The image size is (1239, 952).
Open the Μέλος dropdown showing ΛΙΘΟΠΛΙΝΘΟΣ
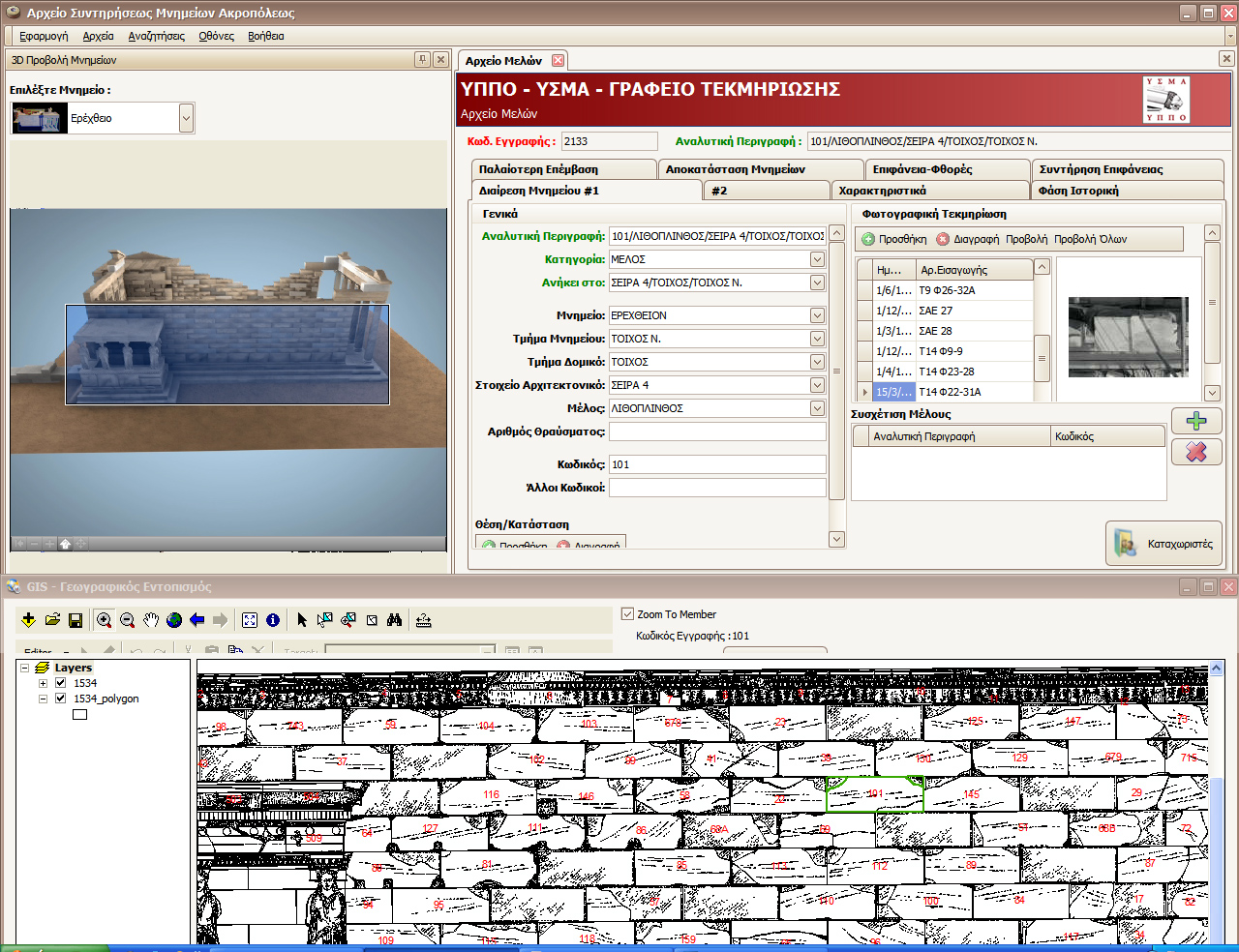tap(817, 408)
